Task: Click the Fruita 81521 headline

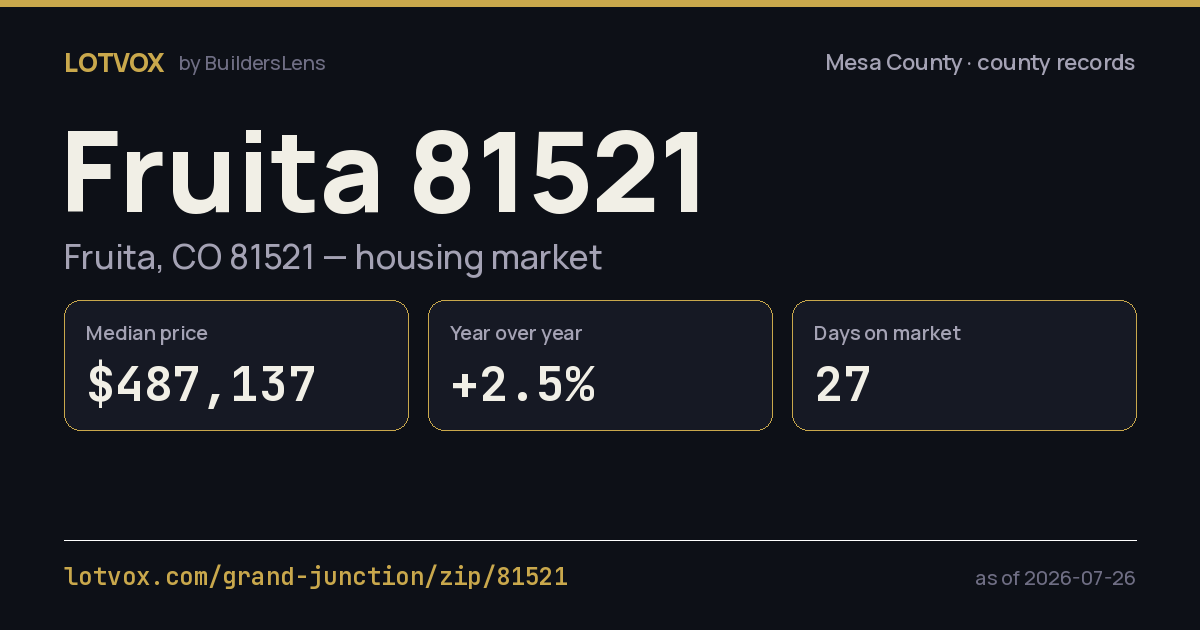Action: pos(385,173)
